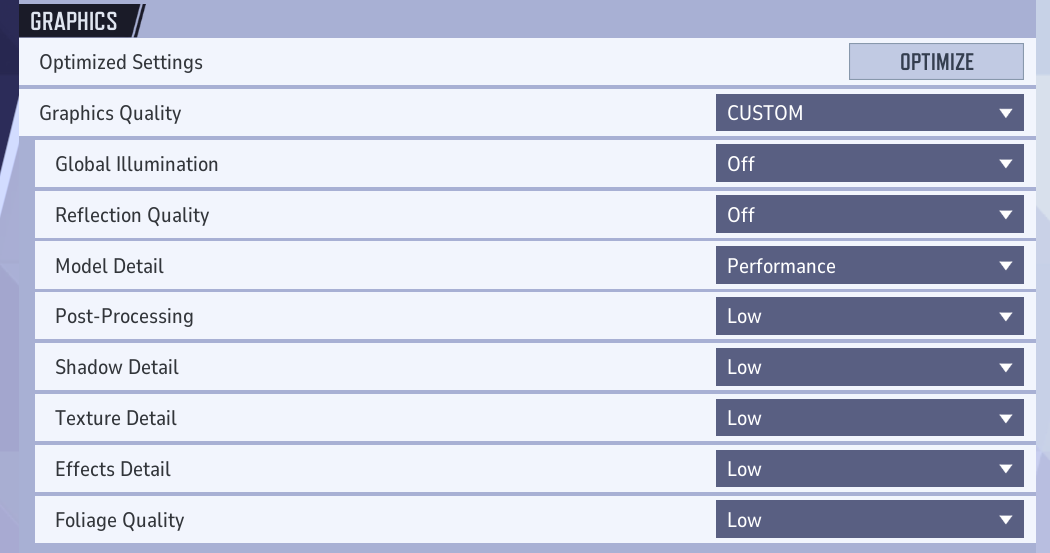Click the Reflection Quality label
Viewport: 1050px width, 553px height.
pyautogui.click(x=132, y=215)
